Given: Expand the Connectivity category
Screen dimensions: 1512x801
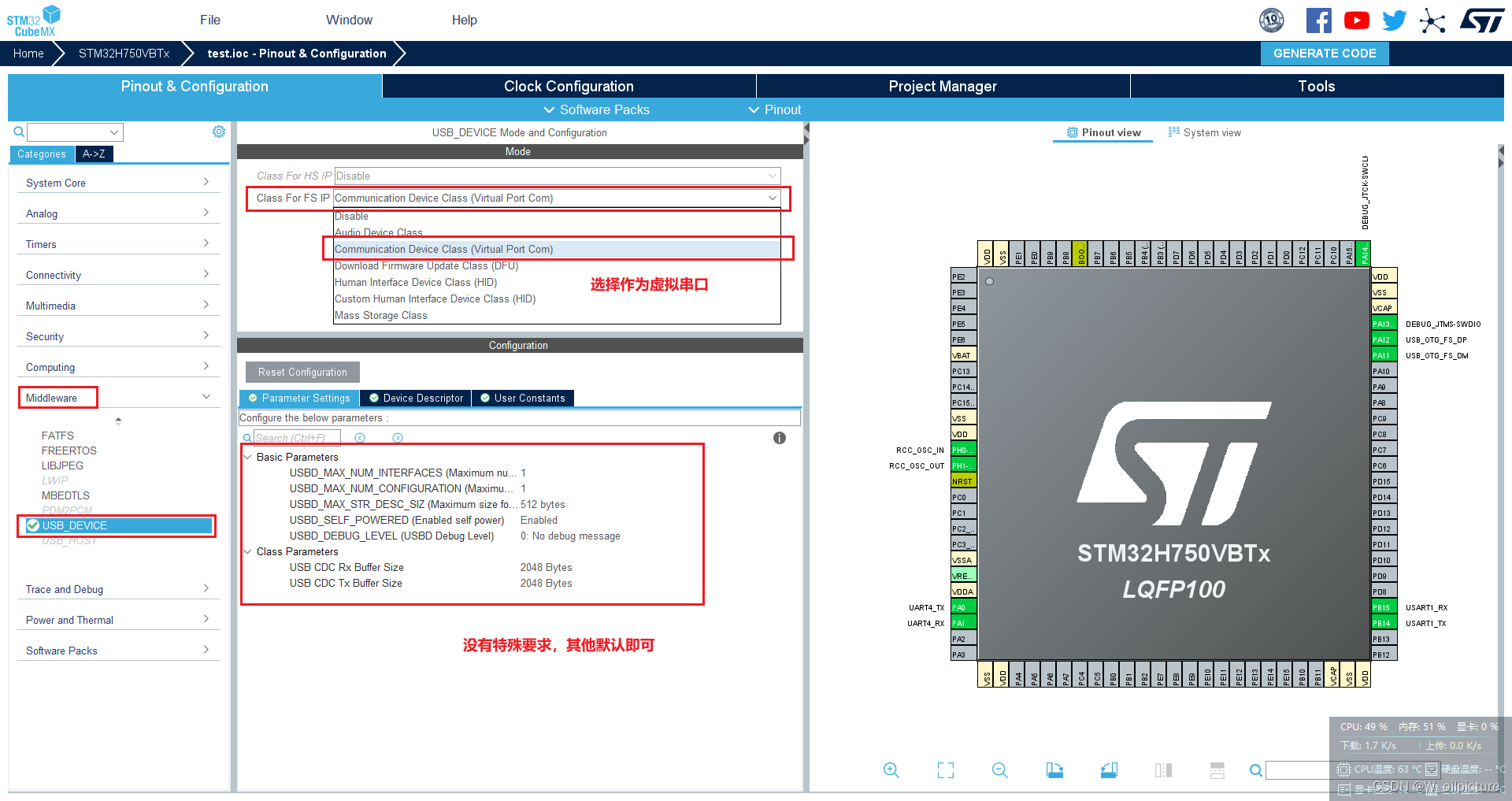Looking at the screenshot, I should click(x=118, y=275).
